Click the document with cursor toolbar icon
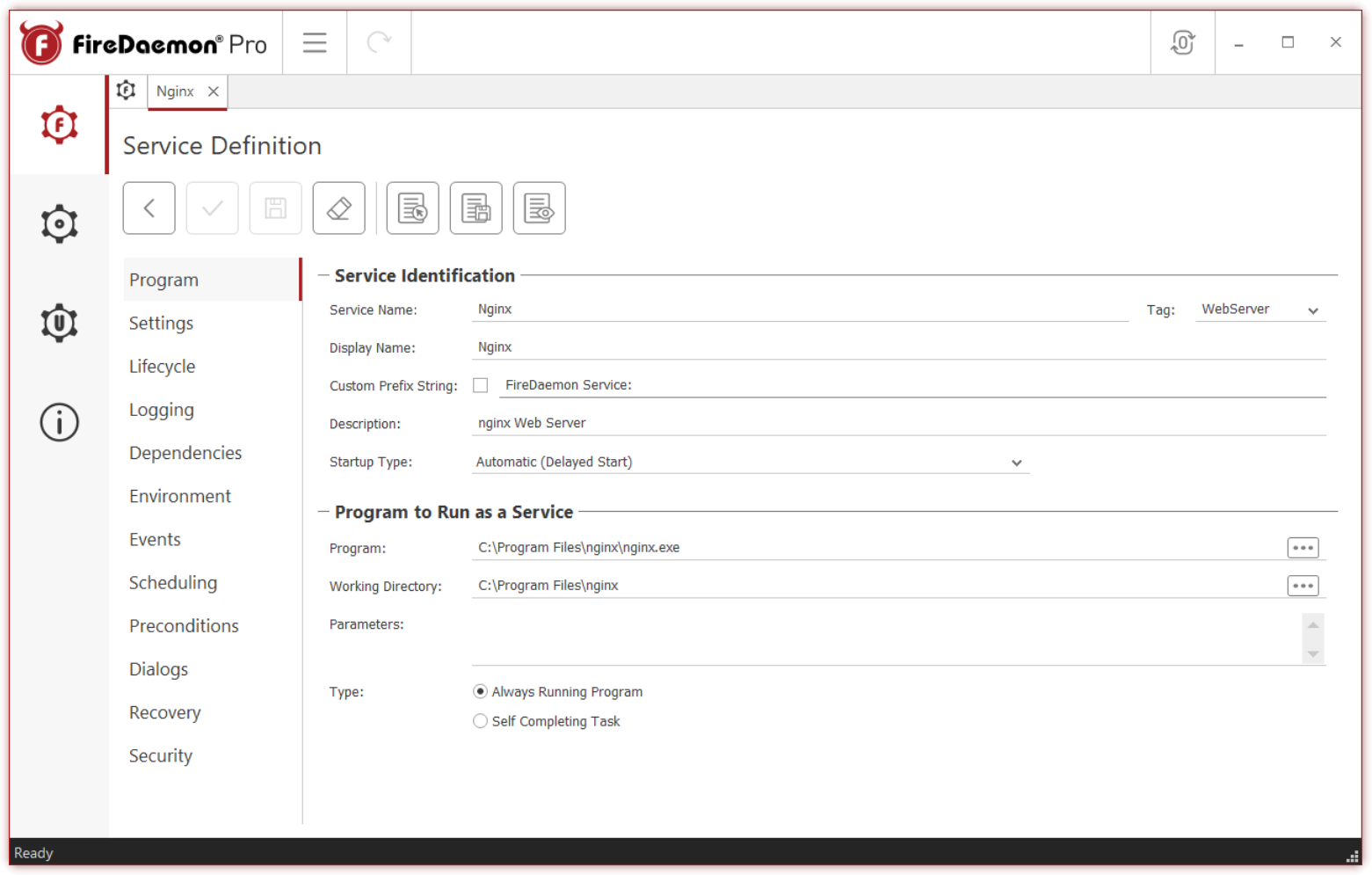The height and width of the screenshot is (875, 1372). tap(413, 208)
